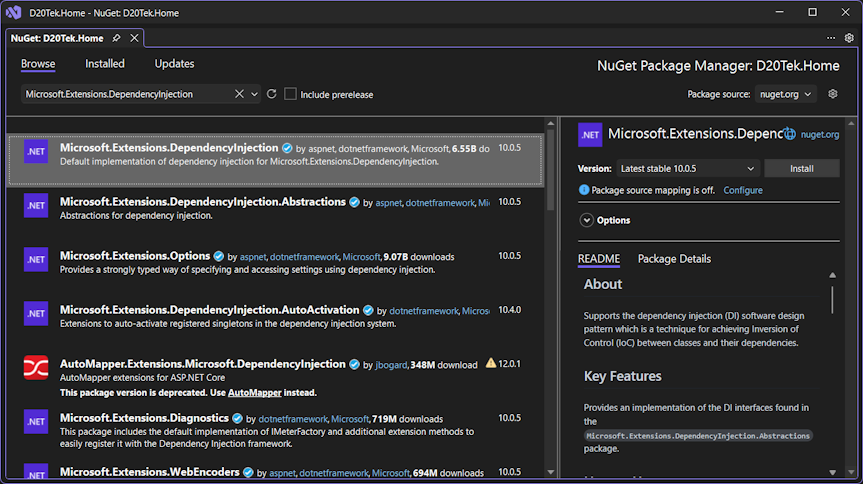Screen dimensions: 863x484
Task: Click the deprecation warning icon on AutoMapper
Action: (490, 363)
